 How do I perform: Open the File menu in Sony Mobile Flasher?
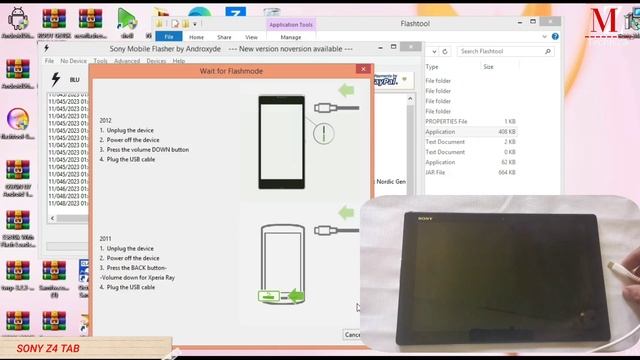click(x=49, y=61)
